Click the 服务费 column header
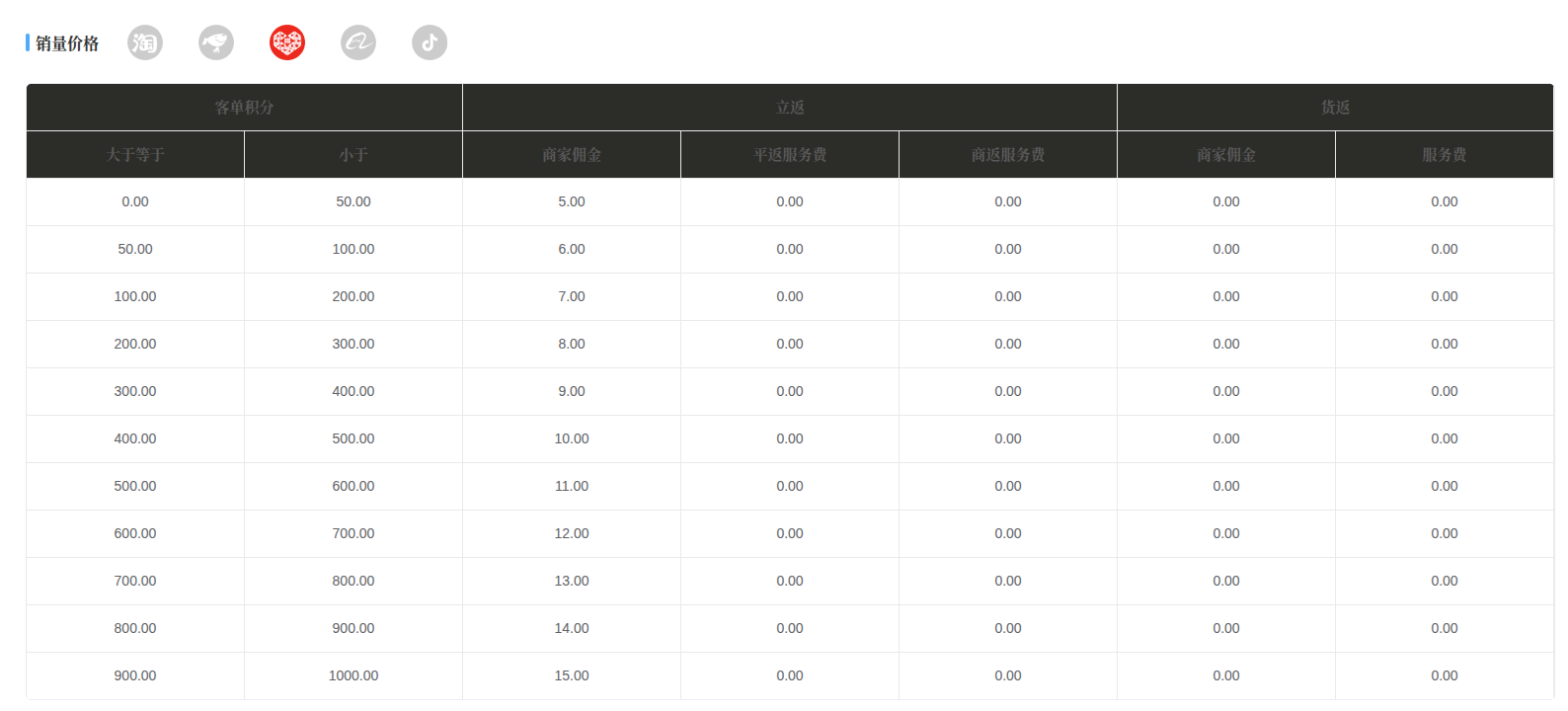The image size is (1568, 711). pos(1445,155)
